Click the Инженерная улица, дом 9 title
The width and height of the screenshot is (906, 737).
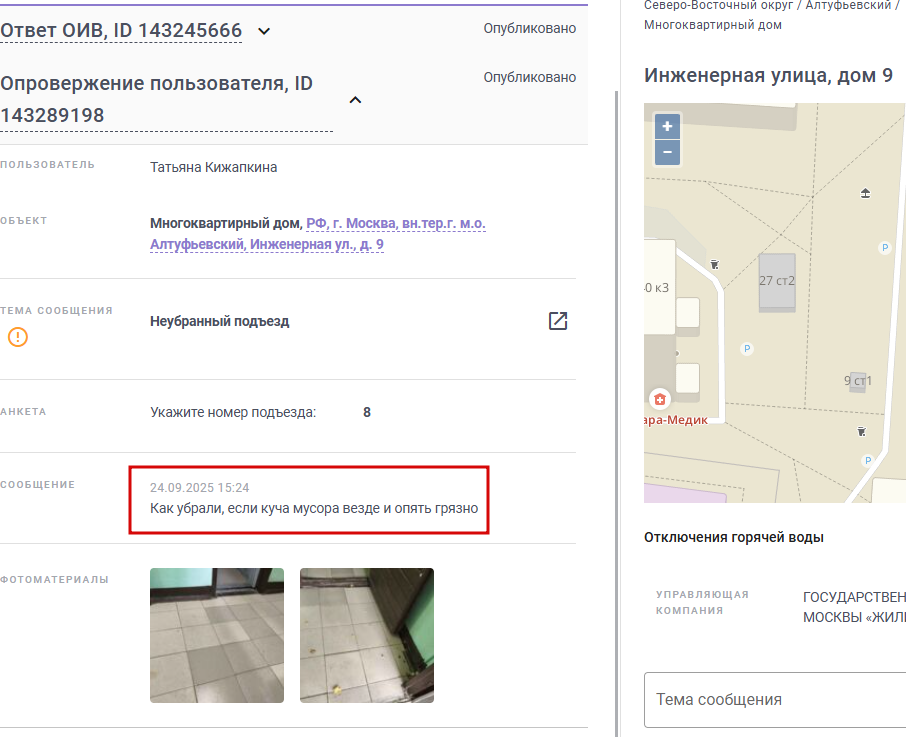click(768, 76)
